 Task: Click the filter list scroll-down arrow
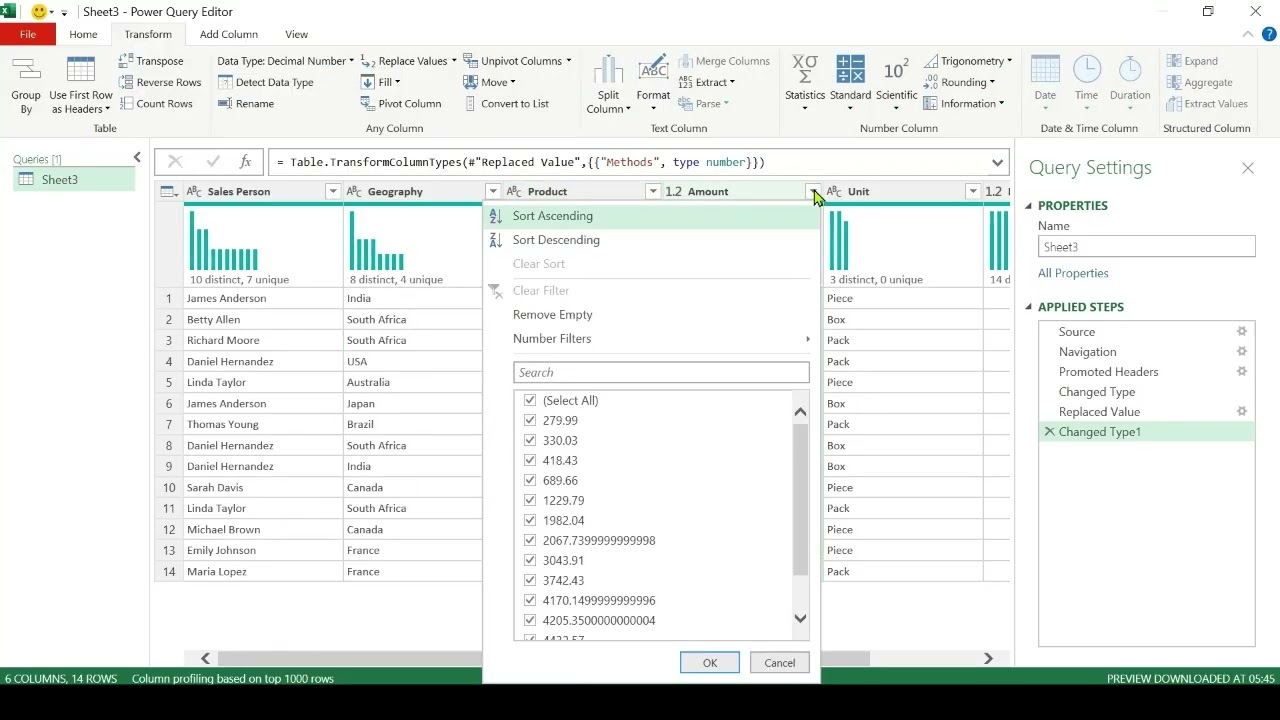(x=800, y=619)
